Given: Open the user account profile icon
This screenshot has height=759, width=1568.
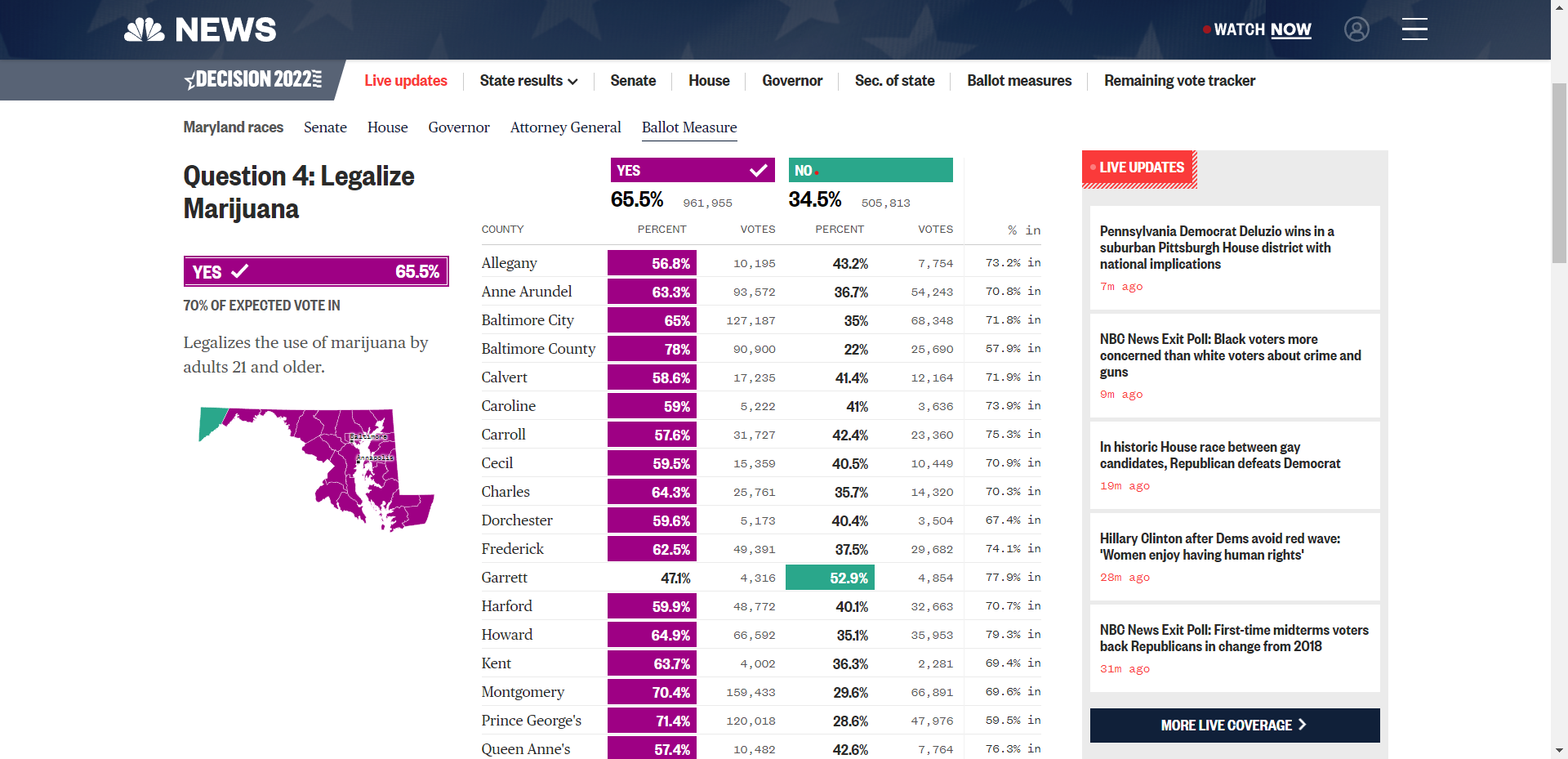Looking at the screenshot, I should pyautogui.click(x=1356, y=29).
